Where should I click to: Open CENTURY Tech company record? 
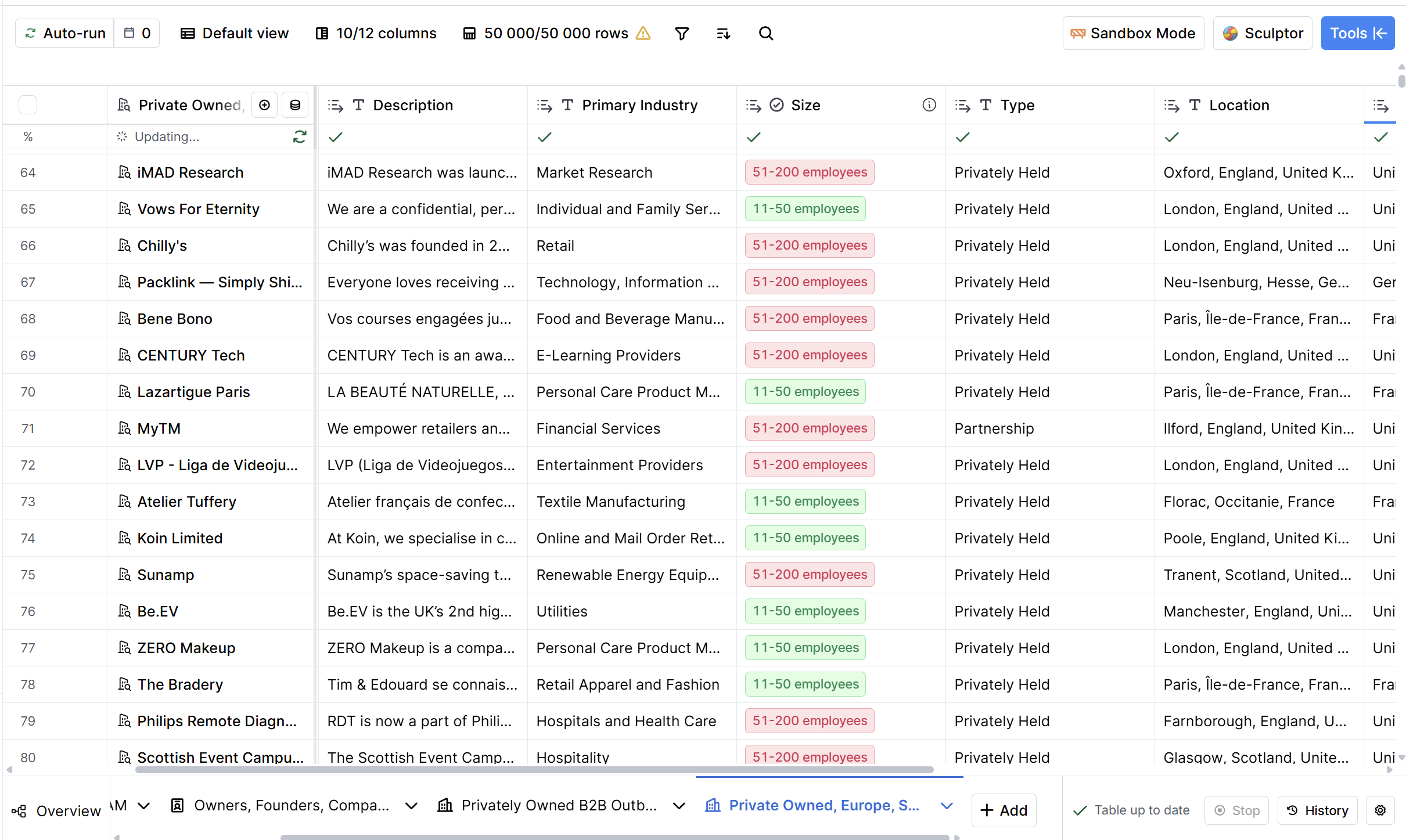(191, 356)
